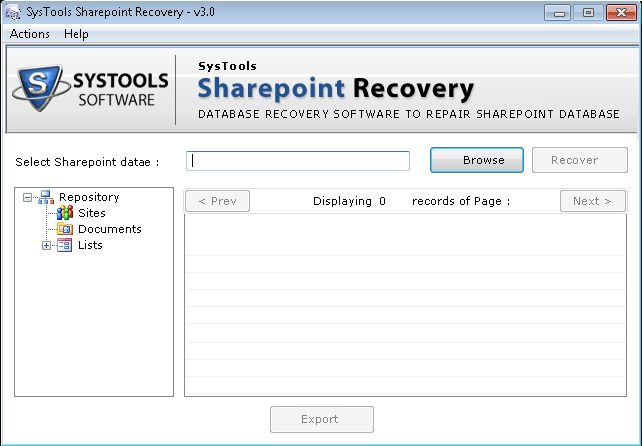642x446 pixels.
Task: Close the SysTools Sharepoint Recovery window
Action: pos(621,13)
